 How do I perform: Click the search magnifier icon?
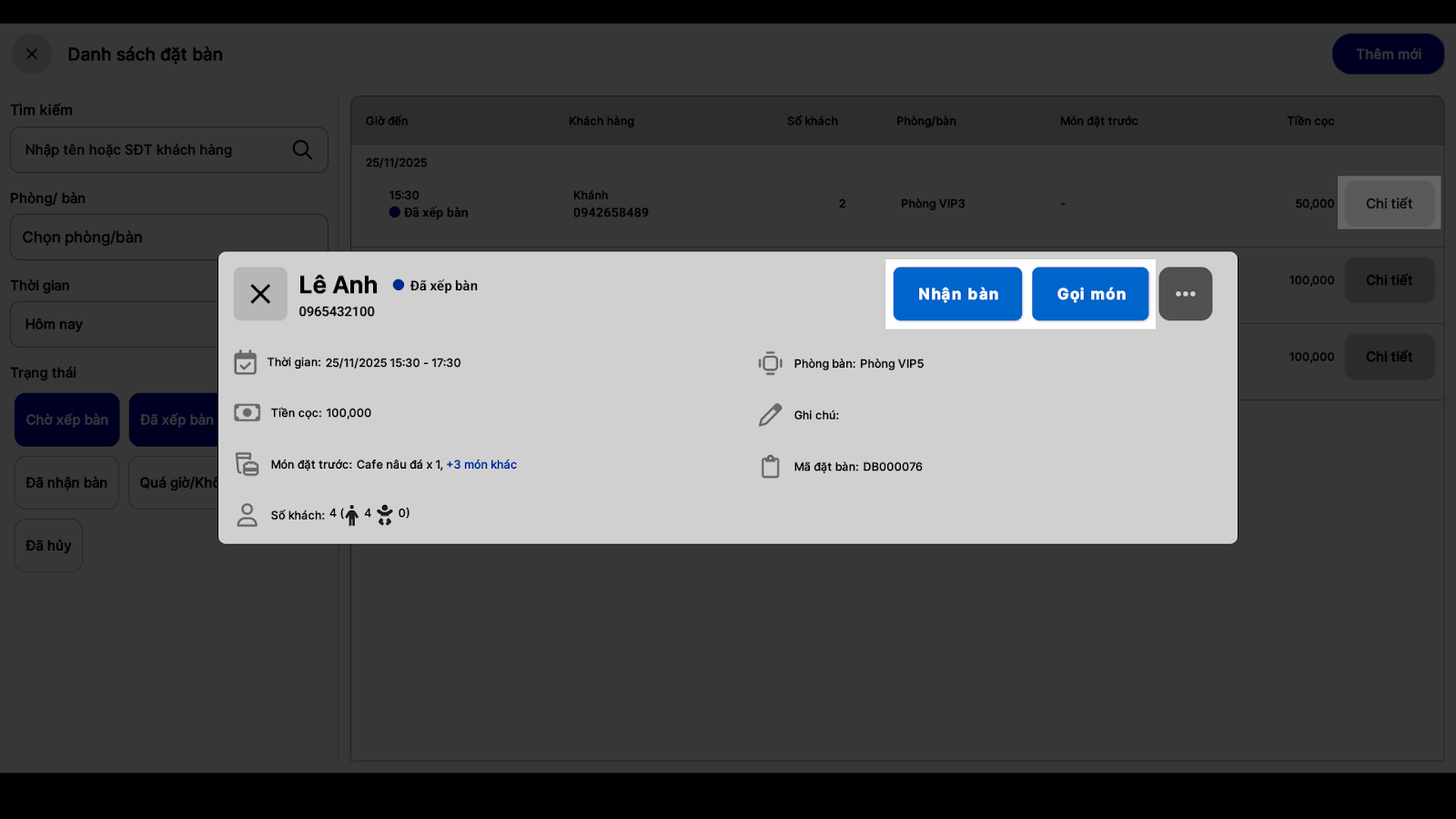(x=302, y=150)
